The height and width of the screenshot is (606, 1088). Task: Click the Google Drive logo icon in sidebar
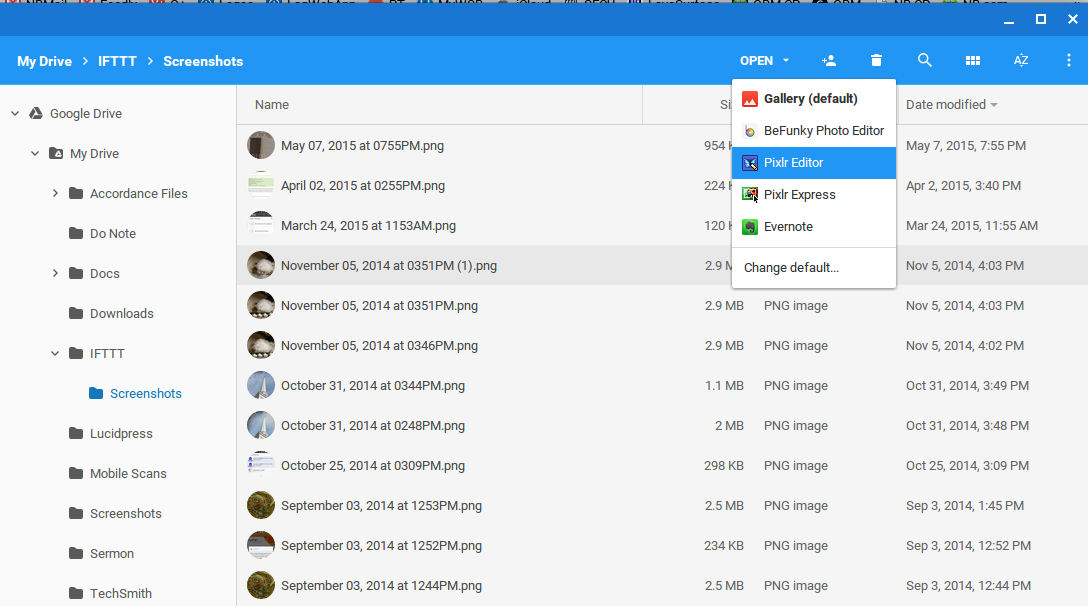pos(36,113)
